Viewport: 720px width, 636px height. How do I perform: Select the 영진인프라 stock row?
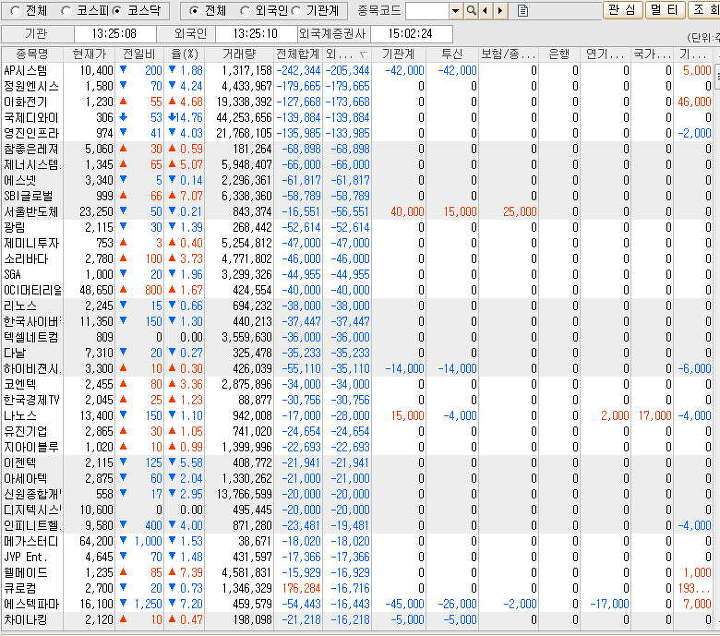358,133
